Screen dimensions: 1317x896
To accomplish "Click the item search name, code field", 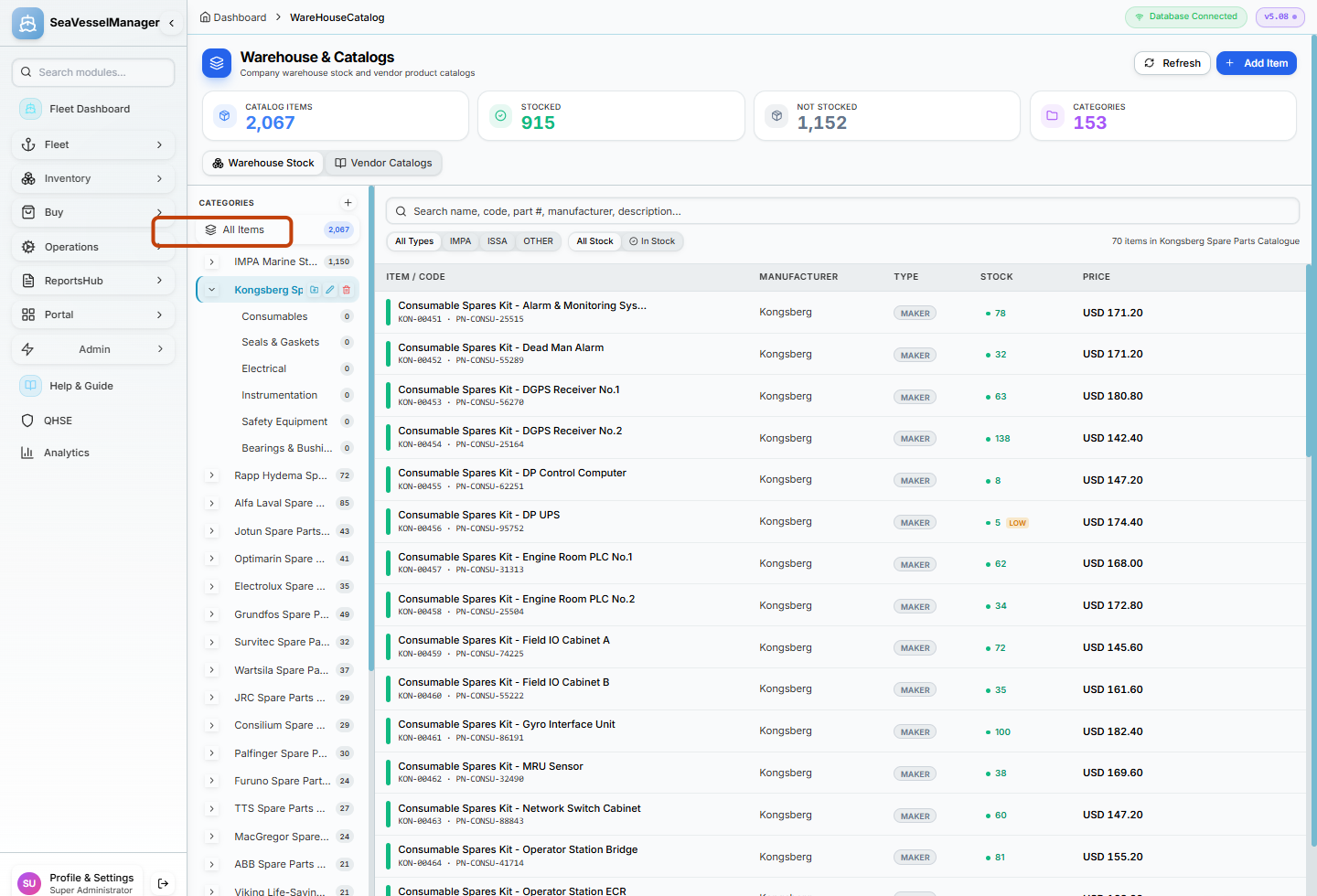I will pos(842,211).
